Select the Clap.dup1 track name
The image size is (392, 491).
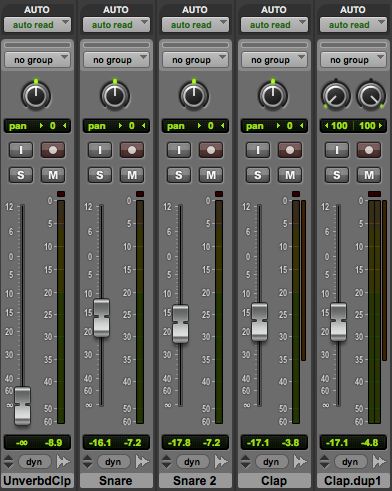[x=352, y=481]
